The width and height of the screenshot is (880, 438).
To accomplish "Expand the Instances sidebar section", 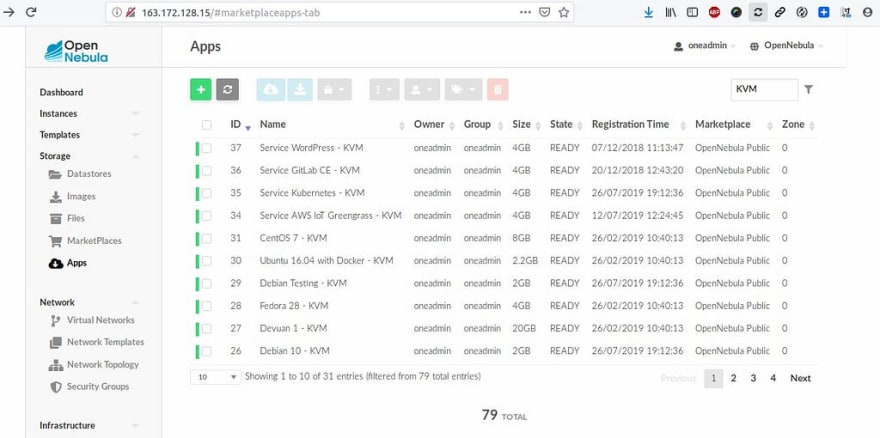I will tap(89, 113).
